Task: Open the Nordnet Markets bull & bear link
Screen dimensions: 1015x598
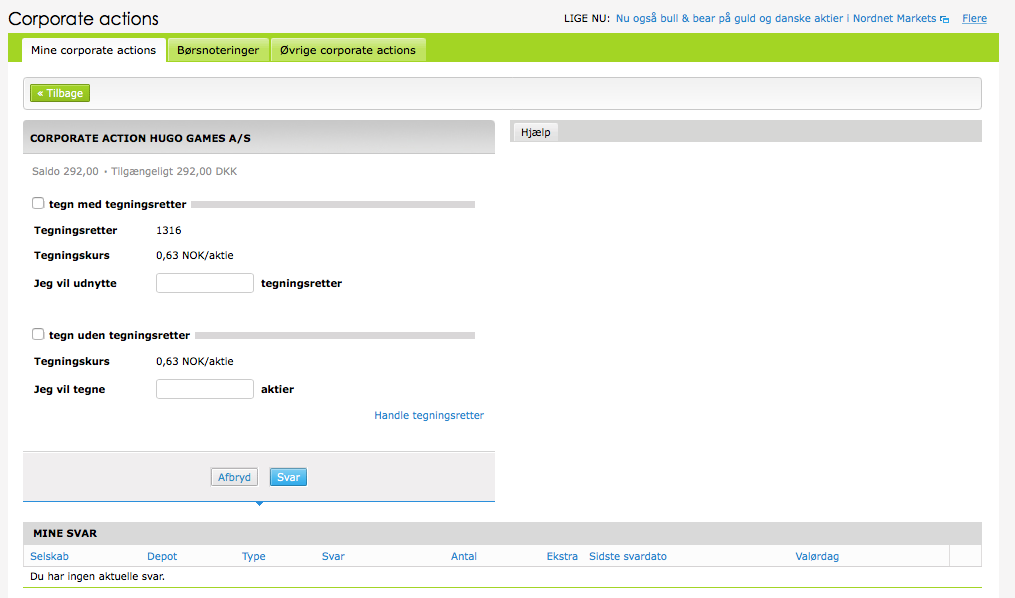Action: point(775,18)
